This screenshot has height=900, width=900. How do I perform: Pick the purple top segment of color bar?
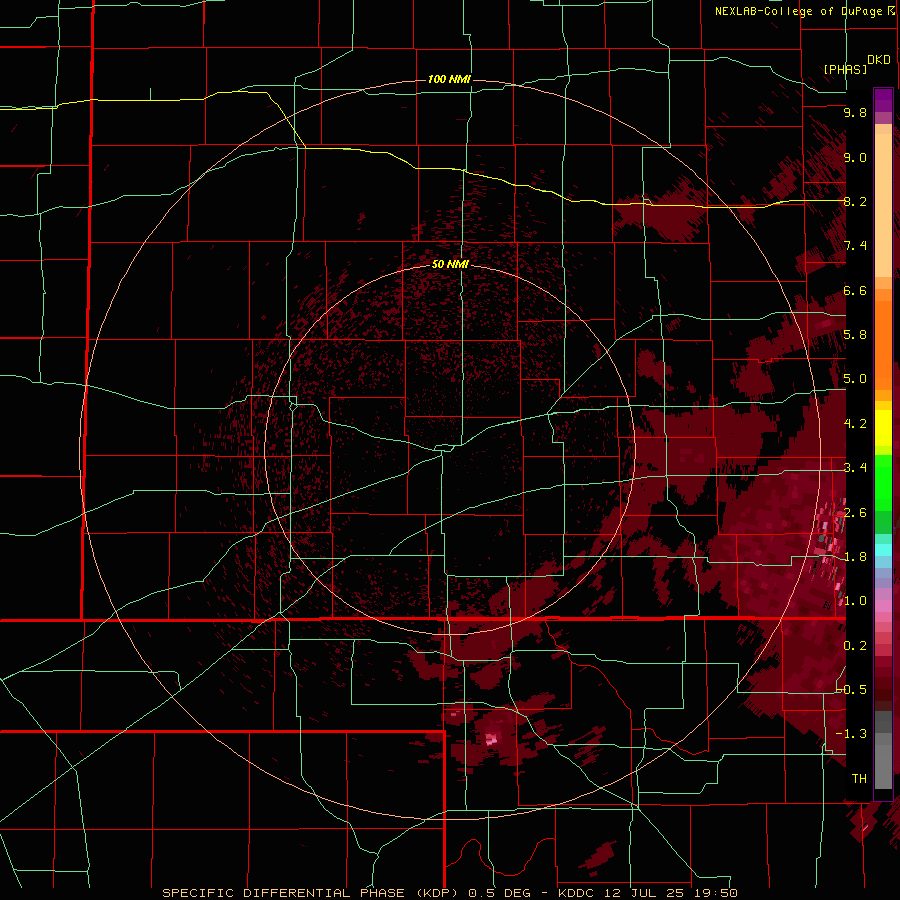pos(883,100)
